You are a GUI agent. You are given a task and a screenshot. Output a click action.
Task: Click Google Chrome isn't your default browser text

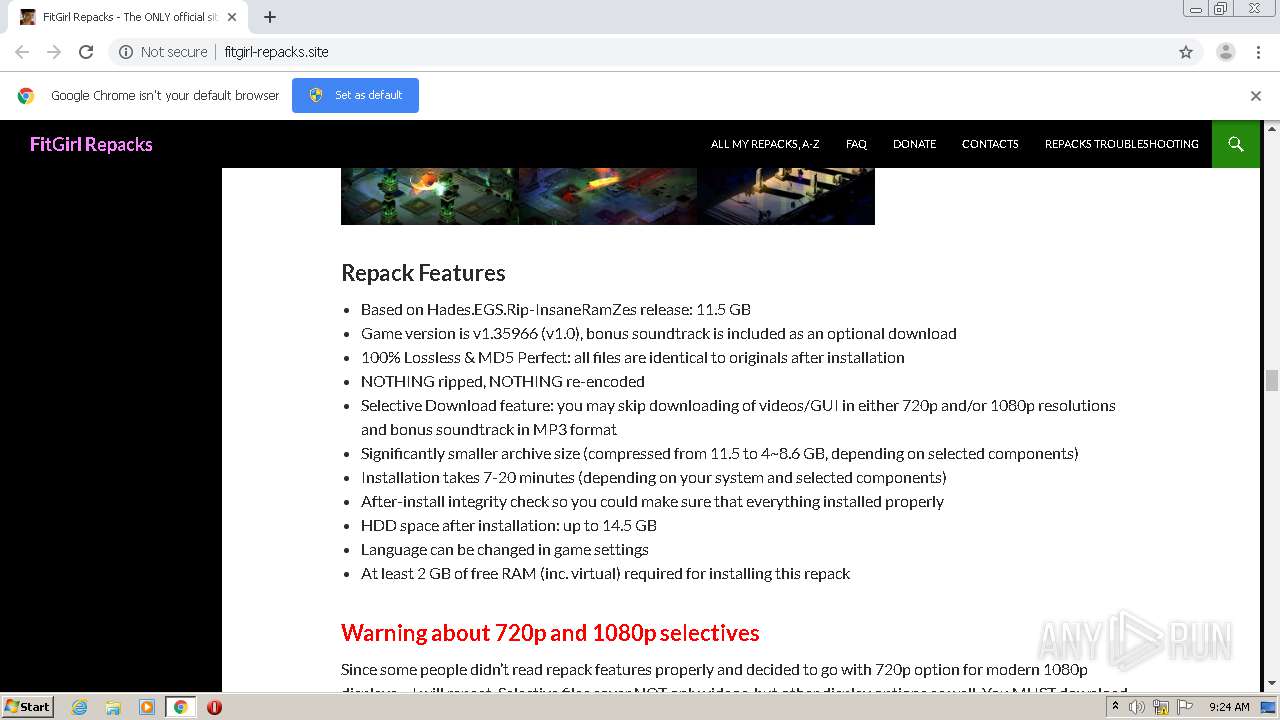(165, 95)
